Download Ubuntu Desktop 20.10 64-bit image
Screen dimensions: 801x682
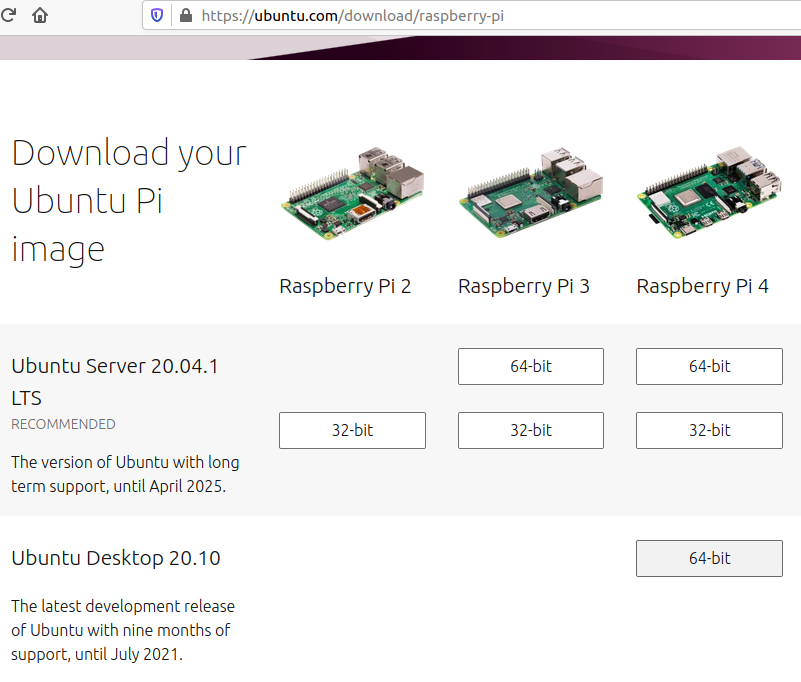pos(709,558)
